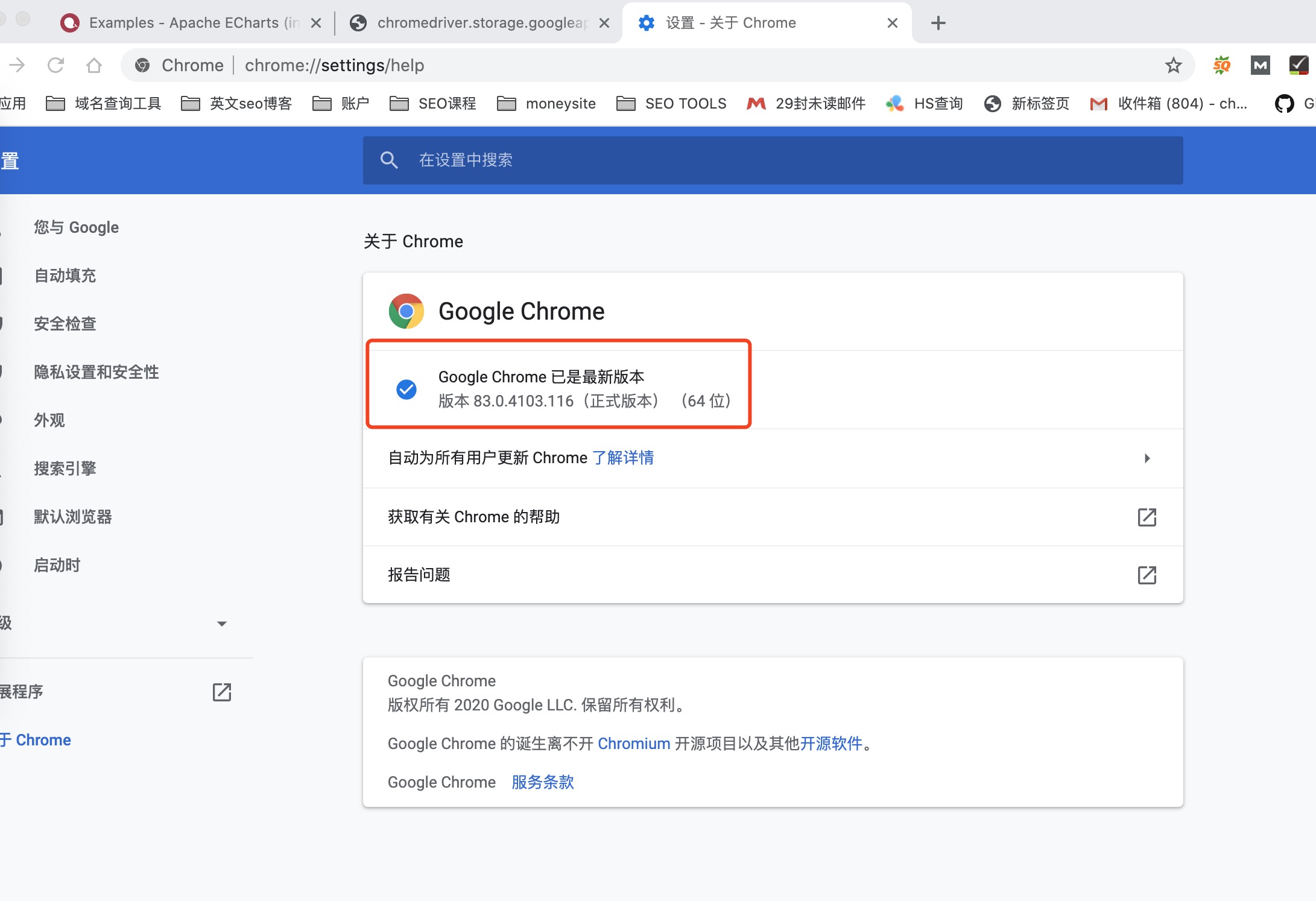Expand the 自动为所有用户更新 Chrome row arrow
The width and height of the screenshot is (1316, 901).
[x=1147, y=458]
